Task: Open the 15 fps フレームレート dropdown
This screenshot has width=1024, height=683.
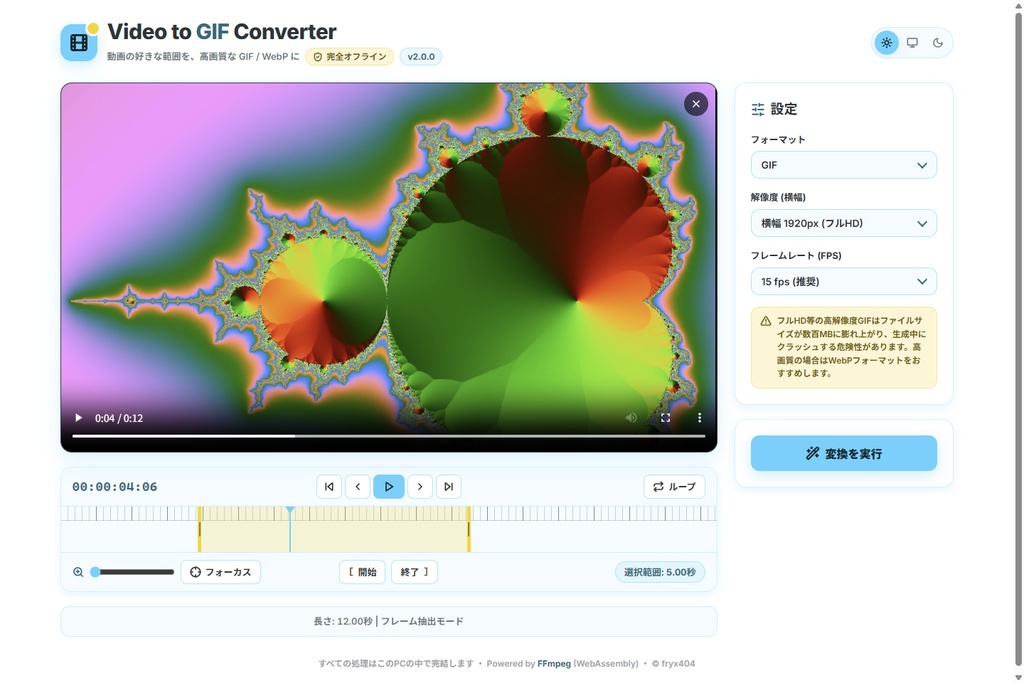Action: pos(844,281)
